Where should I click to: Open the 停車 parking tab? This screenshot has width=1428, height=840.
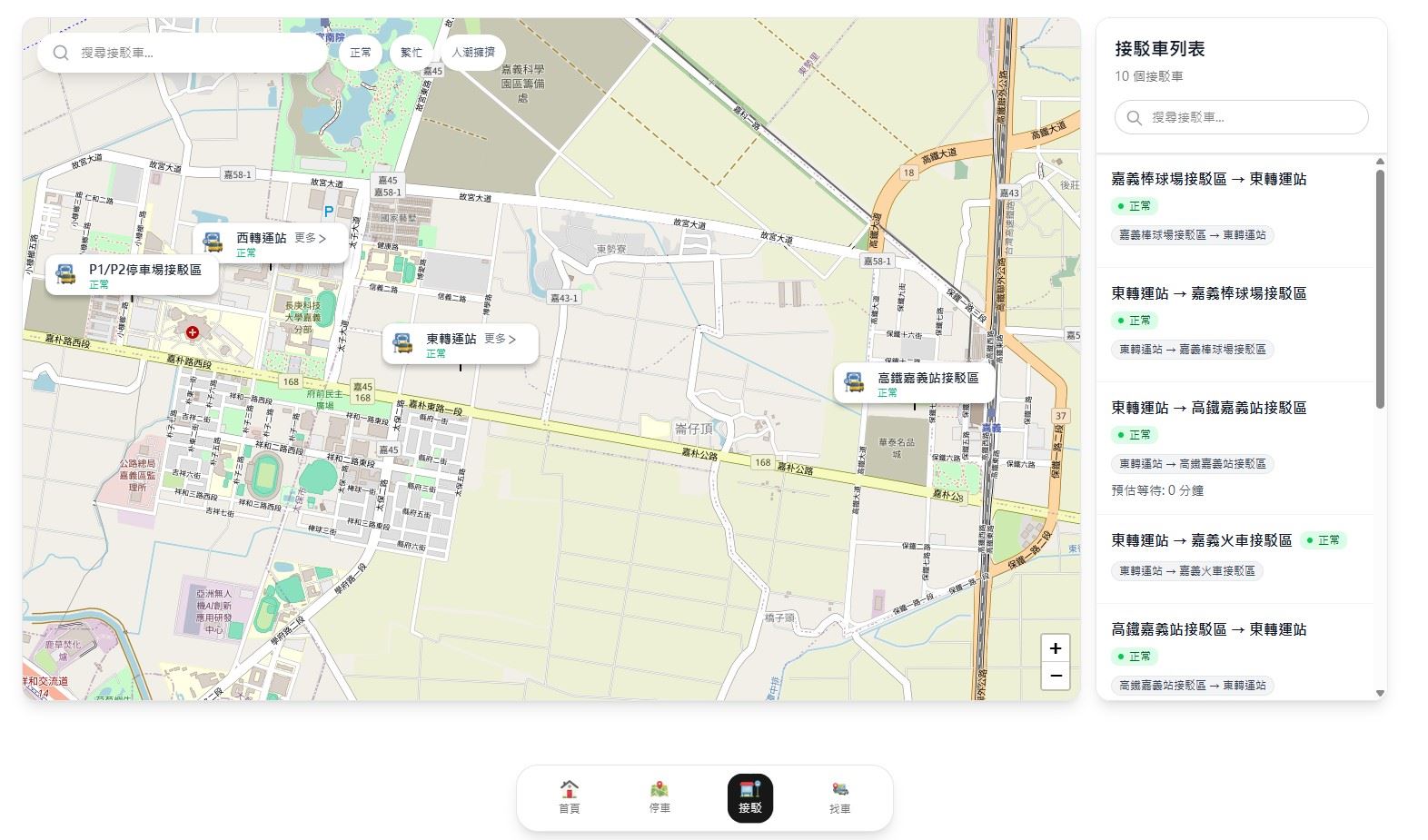click(659, 797)
